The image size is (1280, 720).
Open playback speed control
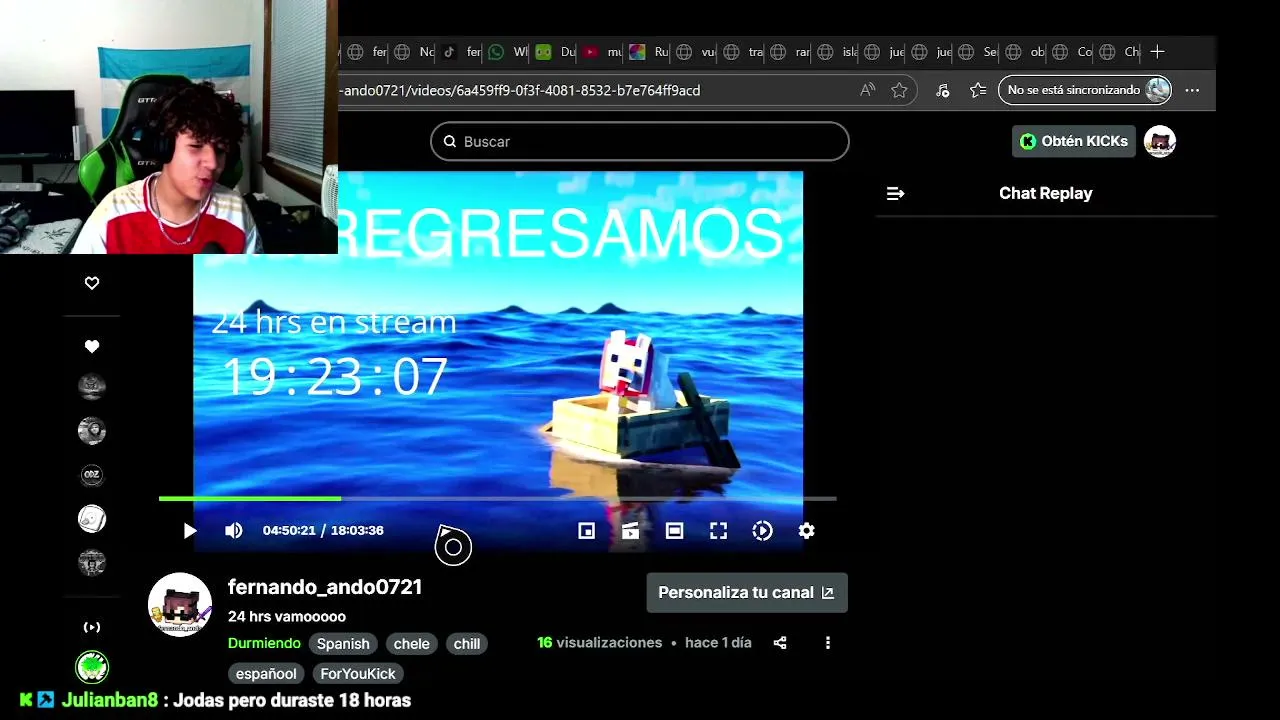click(x=763, y=531)
